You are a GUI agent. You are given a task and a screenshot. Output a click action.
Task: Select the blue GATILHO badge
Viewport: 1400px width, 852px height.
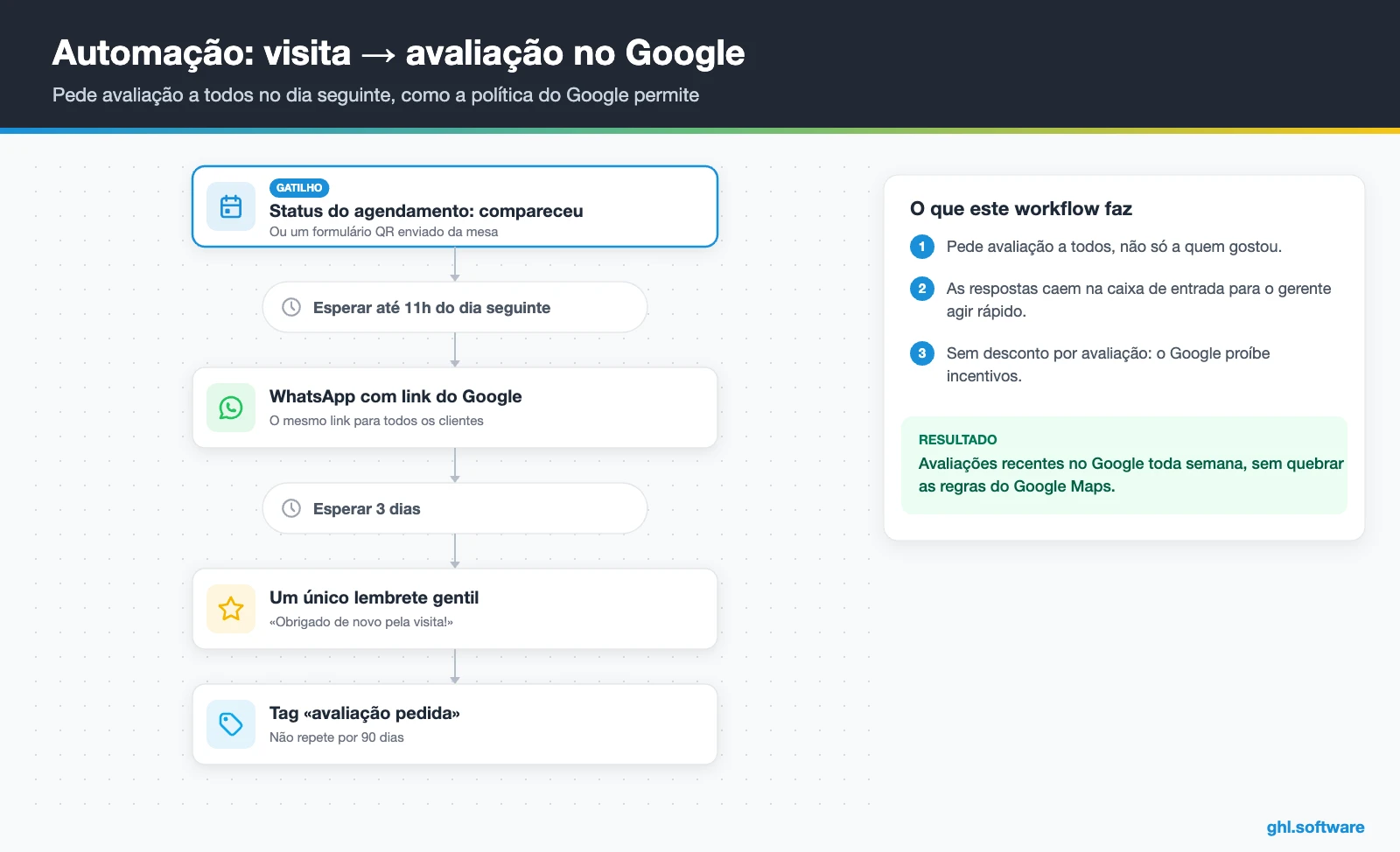click(299, 187)
